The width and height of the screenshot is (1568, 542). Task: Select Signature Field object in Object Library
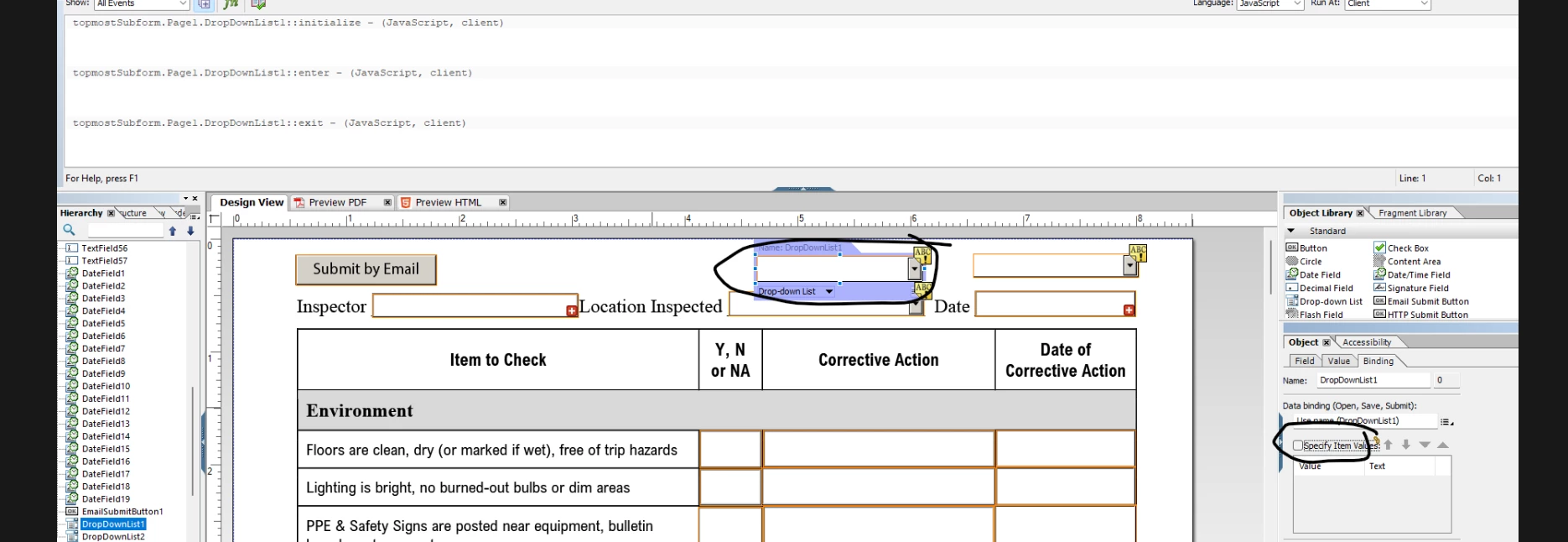(x=1410, y=289)
